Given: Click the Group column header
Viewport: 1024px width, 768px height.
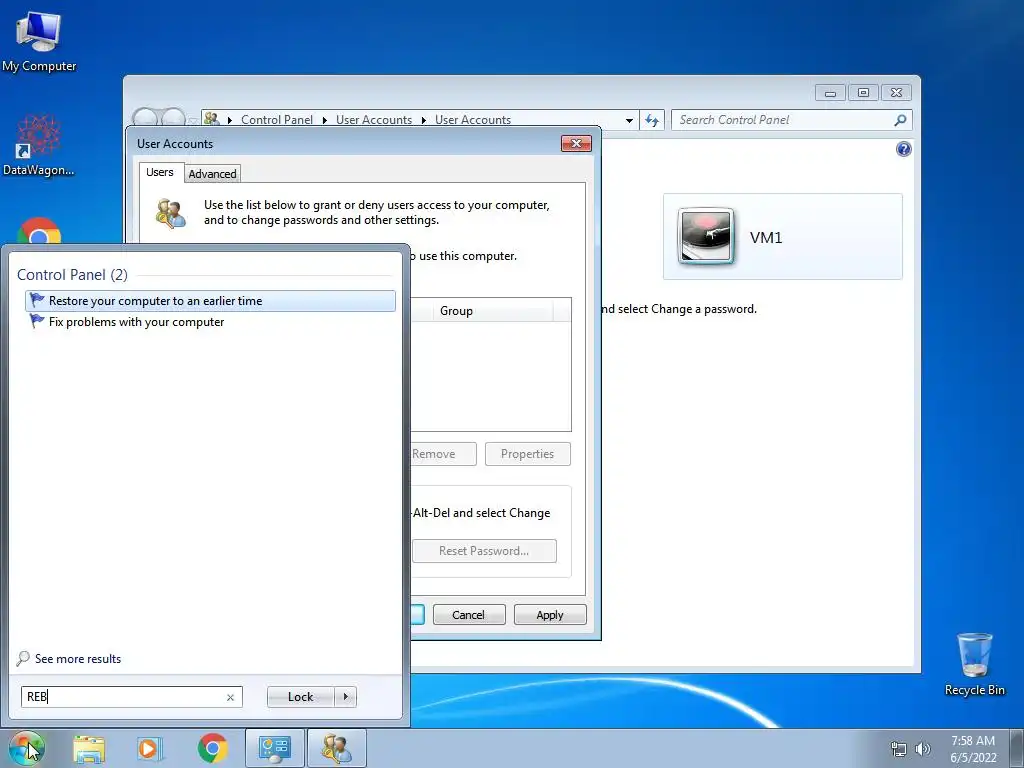Looking at the screenshot, I should click(492, 311).
